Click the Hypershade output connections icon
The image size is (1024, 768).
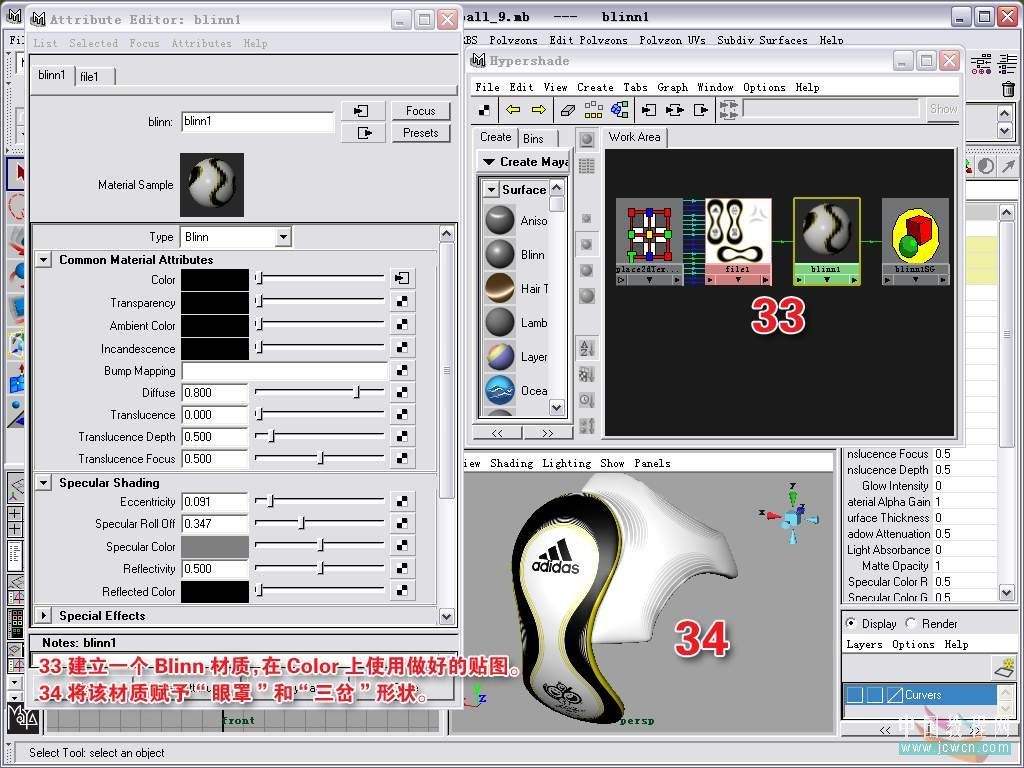tap(701, 110)
